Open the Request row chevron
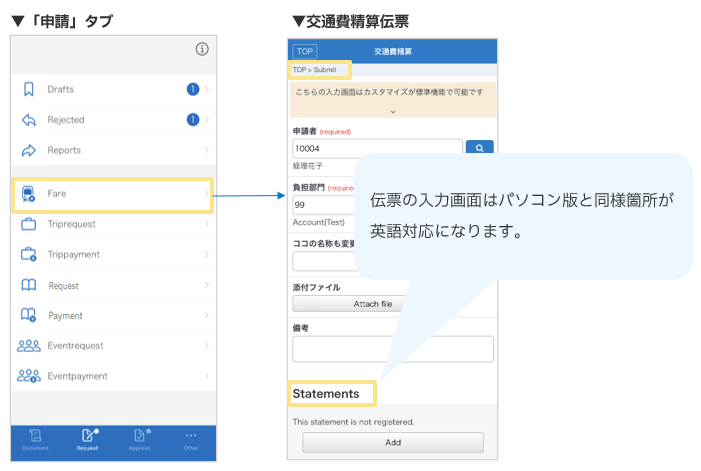701x471 pixels. (x=207, y=285)
